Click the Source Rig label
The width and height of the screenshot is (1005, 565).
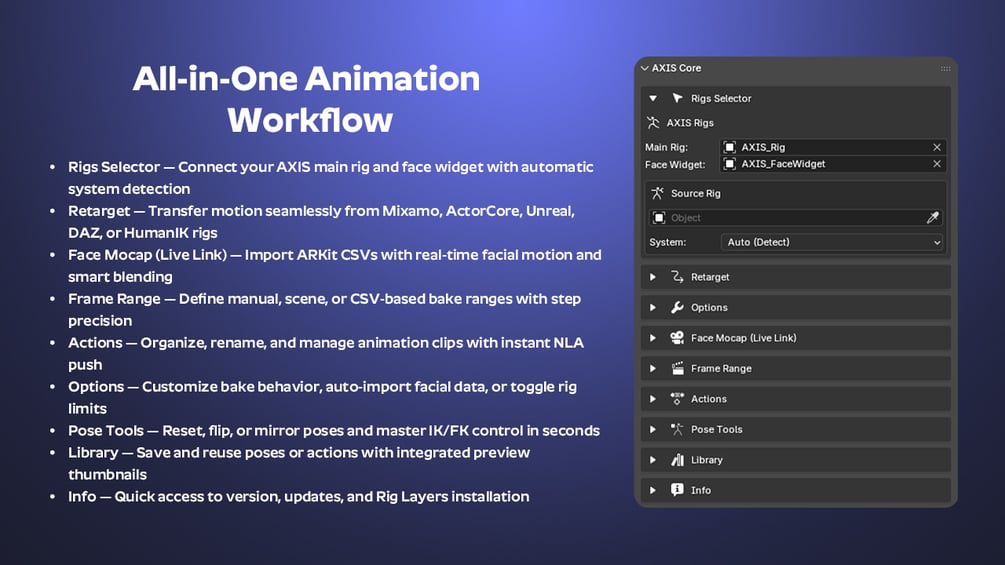click(x=695, y=193)
